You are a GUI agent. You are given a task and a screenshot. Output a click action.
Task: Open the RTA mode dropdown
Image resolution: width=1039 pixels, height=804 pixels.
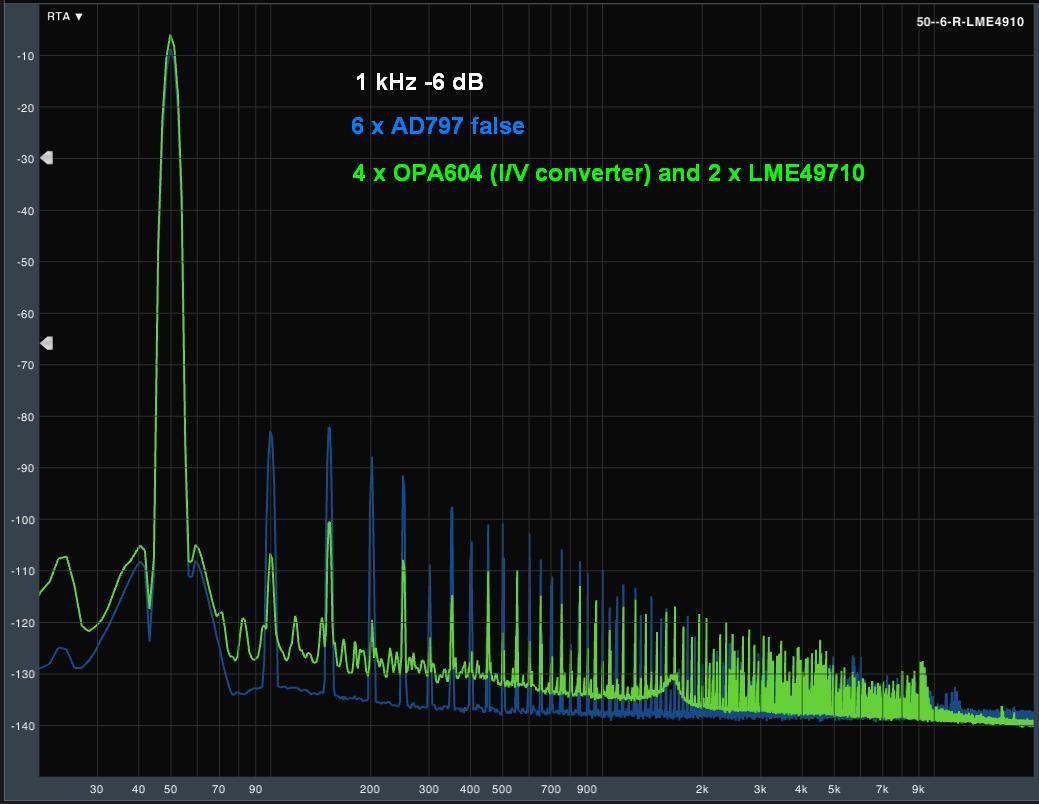64,17
